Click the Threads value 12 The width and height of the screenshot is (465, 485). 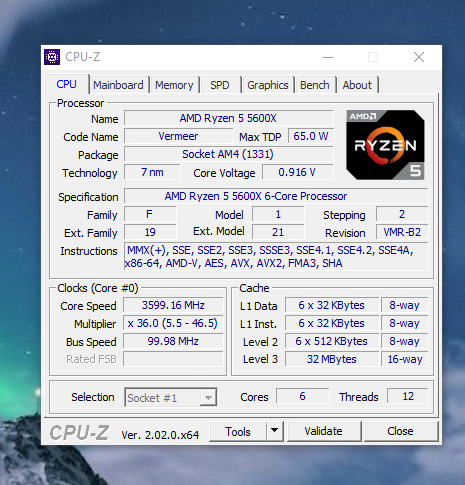click(408, 396)
